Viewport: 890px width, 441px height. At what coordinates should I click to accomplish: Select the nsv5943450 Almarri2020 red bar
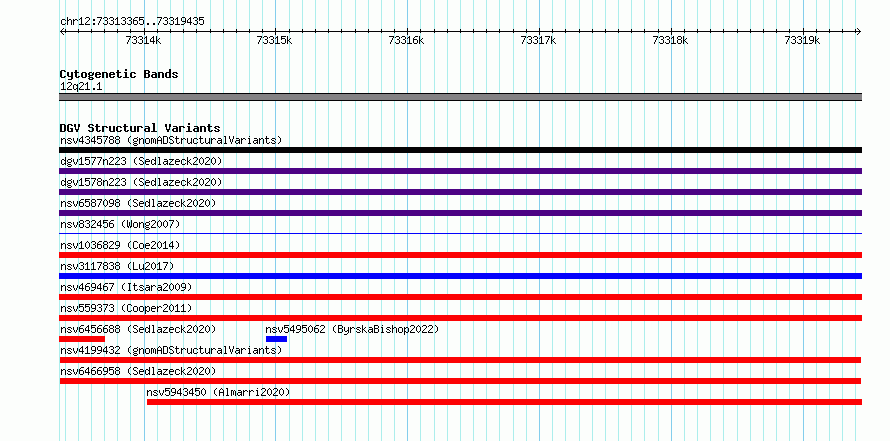pyautogui.click(x=504, y=402)
